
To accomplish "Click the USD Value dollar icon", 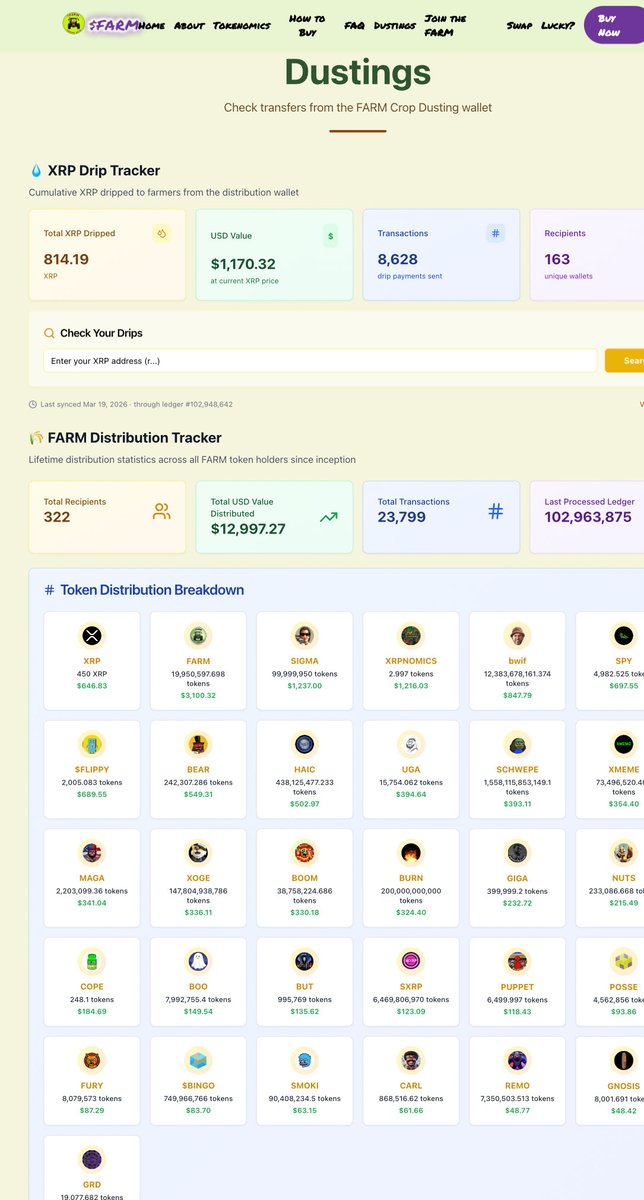I will [331, 236].
